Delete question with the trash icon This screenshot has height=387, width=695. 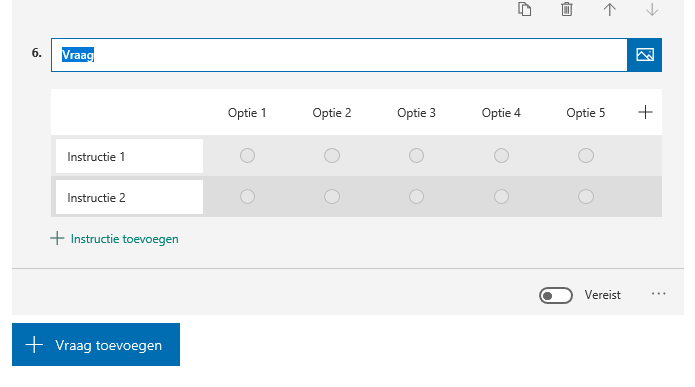[566, 9]
